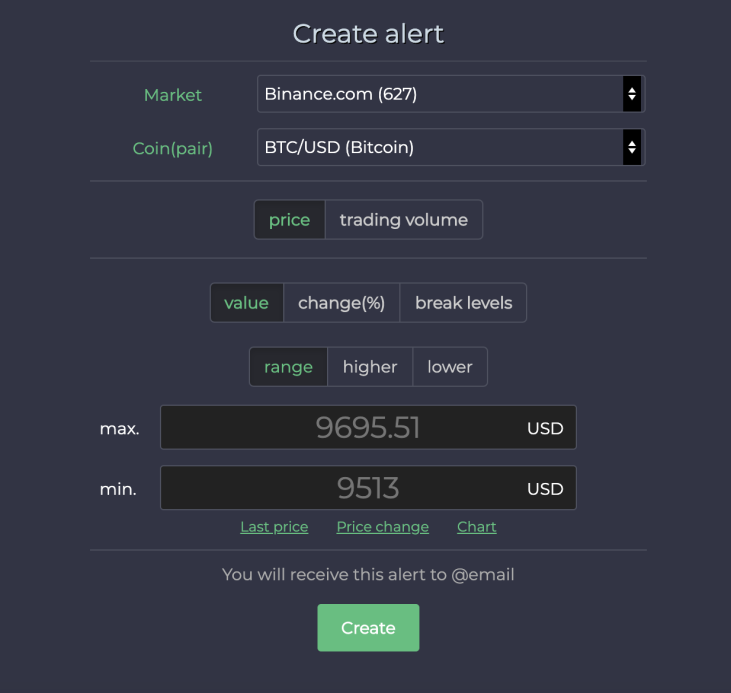The height and width of the screenshot is (693, 731).
Task: Select the range condition
Action: coord(289,367)
